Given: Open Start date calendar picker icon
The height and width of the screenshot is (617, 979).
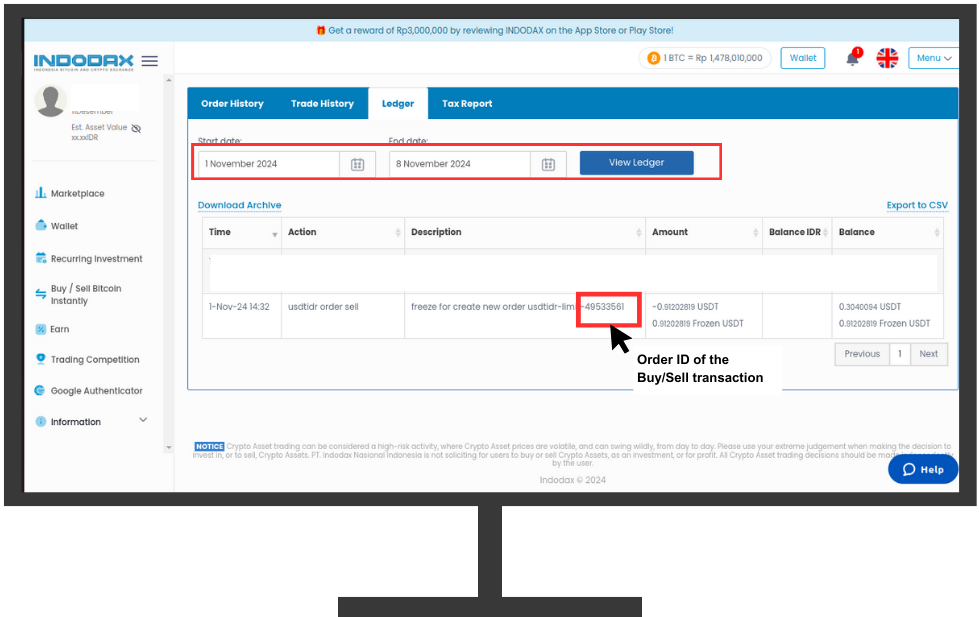Looking at the screenshot, I should [358, 164].
